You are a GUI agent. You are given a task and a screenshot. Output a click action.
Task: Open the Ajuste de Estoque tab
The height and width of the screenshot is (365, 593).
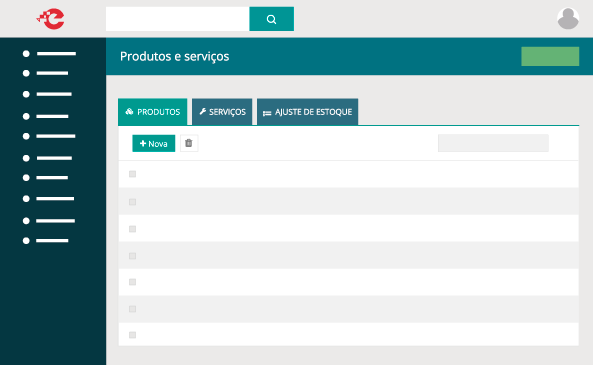tap(307, 112)
